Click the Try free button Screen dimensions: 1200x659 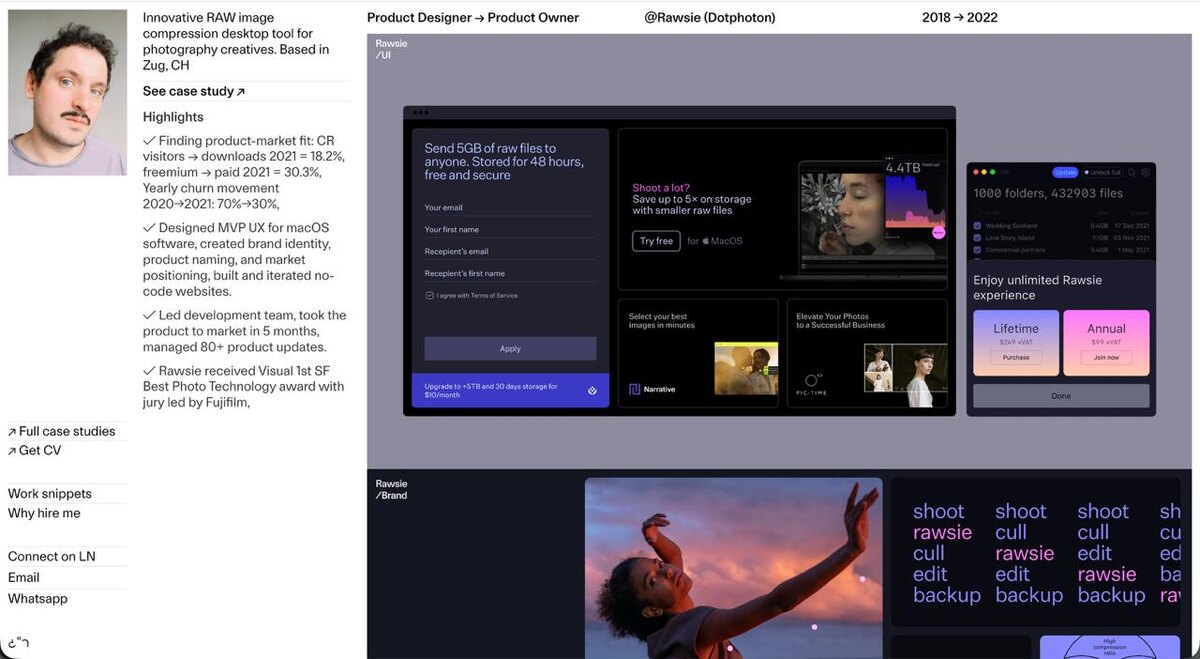(x=656, y=241)
